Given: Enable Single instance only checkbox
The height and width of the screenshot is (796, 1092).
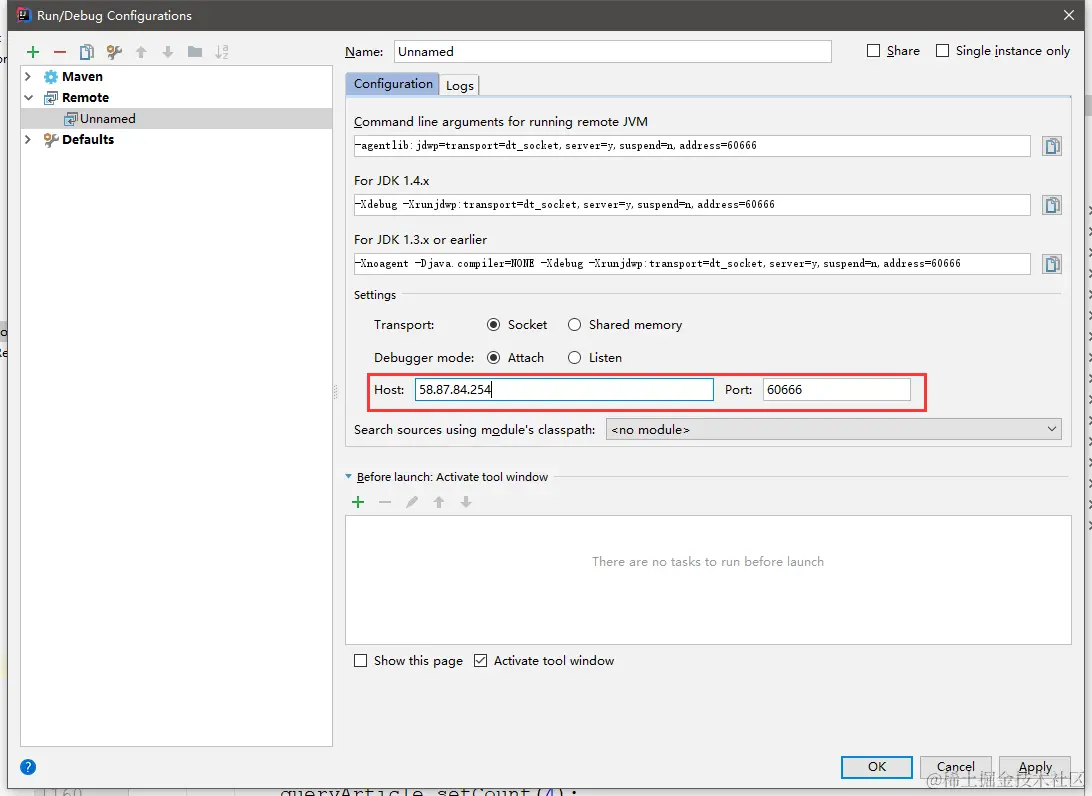Looking at the screenshot, I should (x=942, y=51).
